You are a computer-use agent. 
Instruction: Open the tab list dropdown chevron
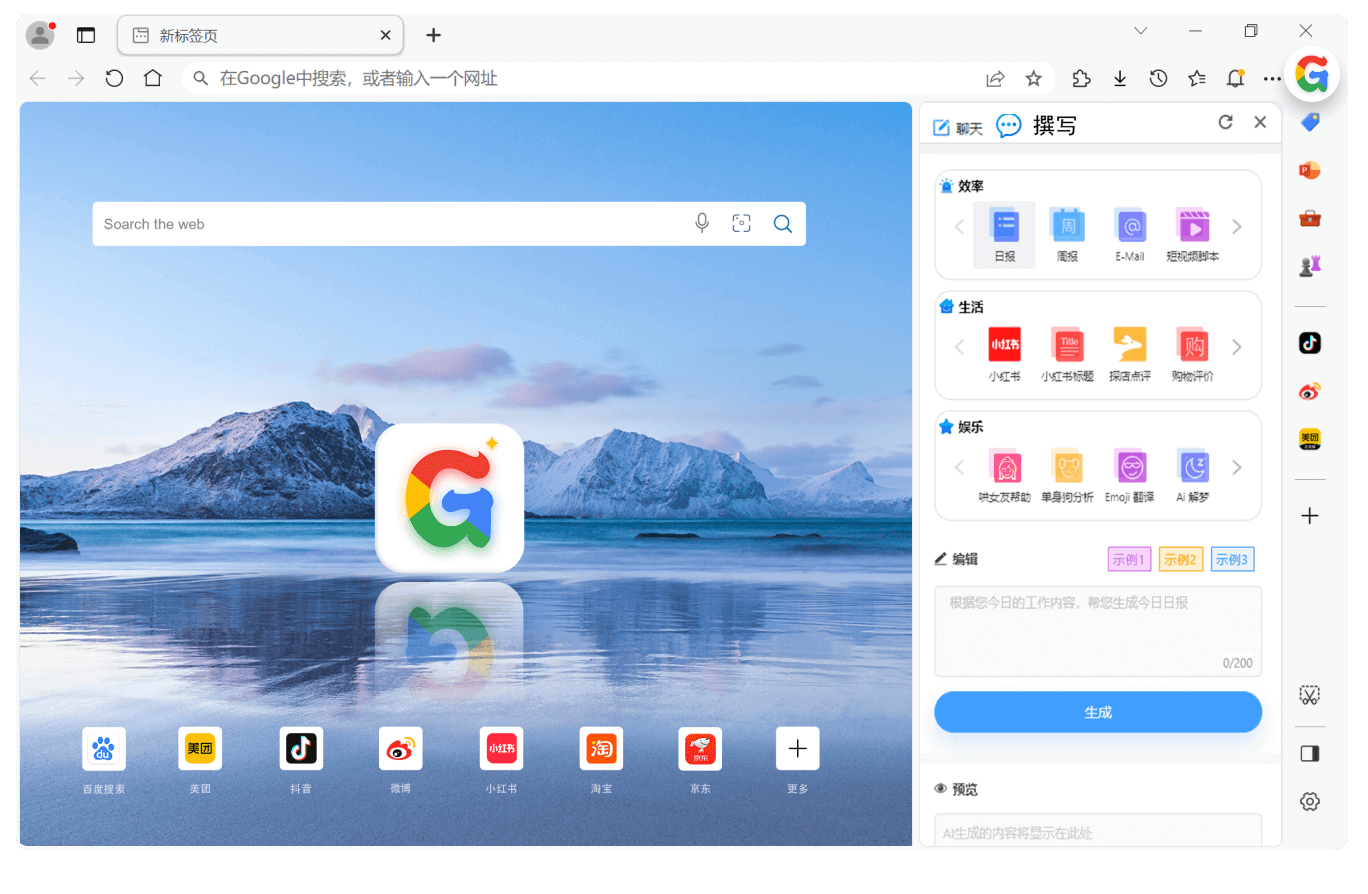pos(1141,31)
